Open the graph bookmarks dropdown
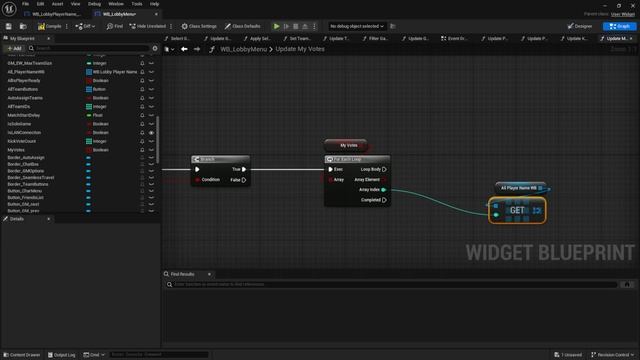 click(x=169, y=49)
